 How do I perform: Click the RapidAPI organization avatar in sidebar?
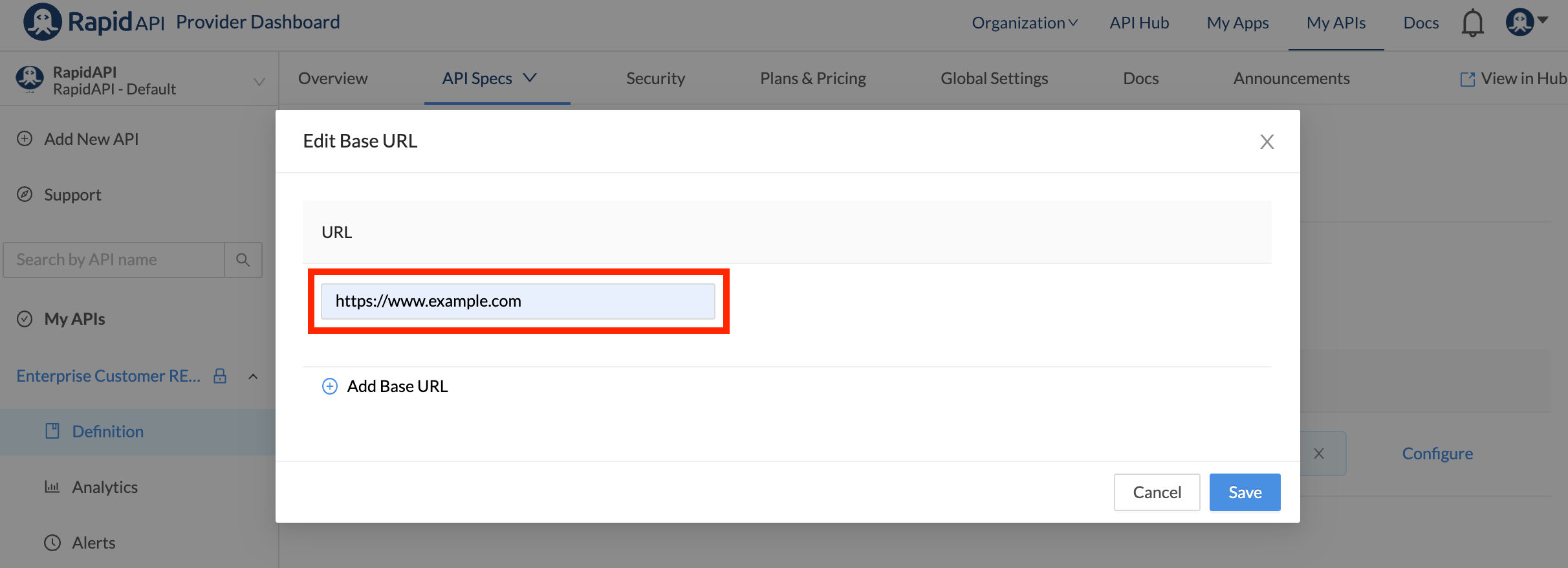[x=30, y=80]
